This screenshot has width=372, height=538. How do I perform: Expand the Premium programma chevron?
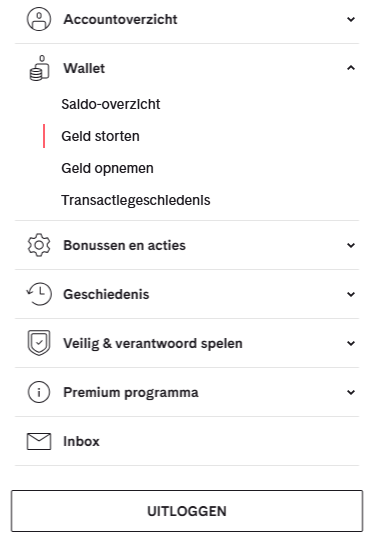[351, 392]
